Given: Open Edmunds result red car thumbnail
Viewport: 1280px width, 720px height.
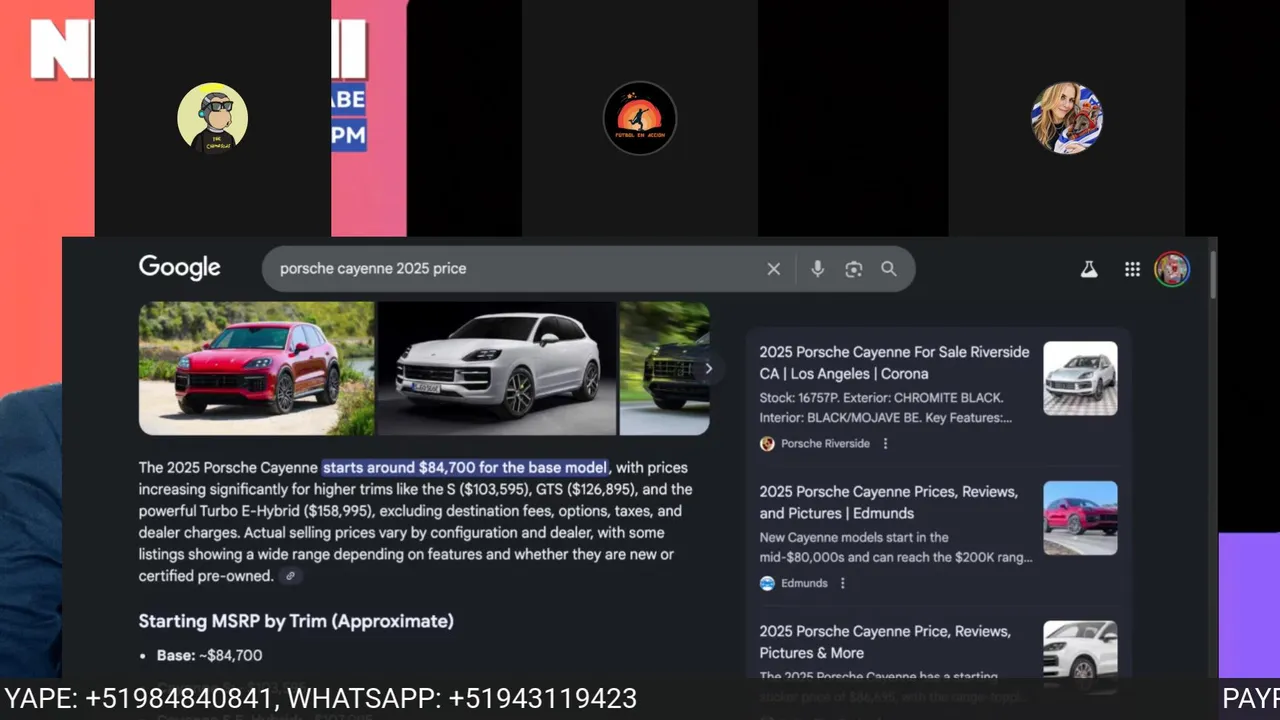Looking at the screenshot, I should [x=1080, y=518].
